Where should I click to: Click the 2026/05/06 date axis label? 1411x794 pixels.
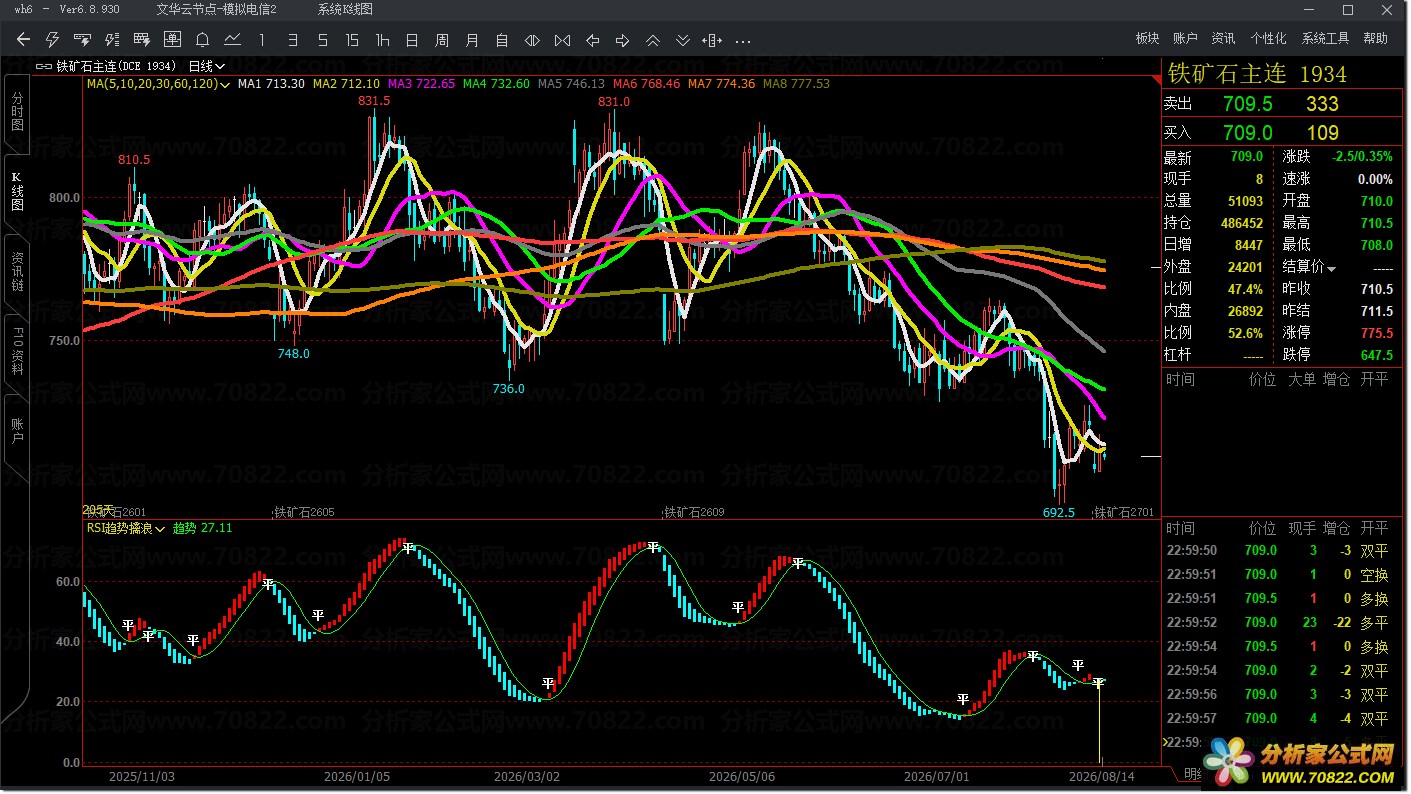point(742,776)
